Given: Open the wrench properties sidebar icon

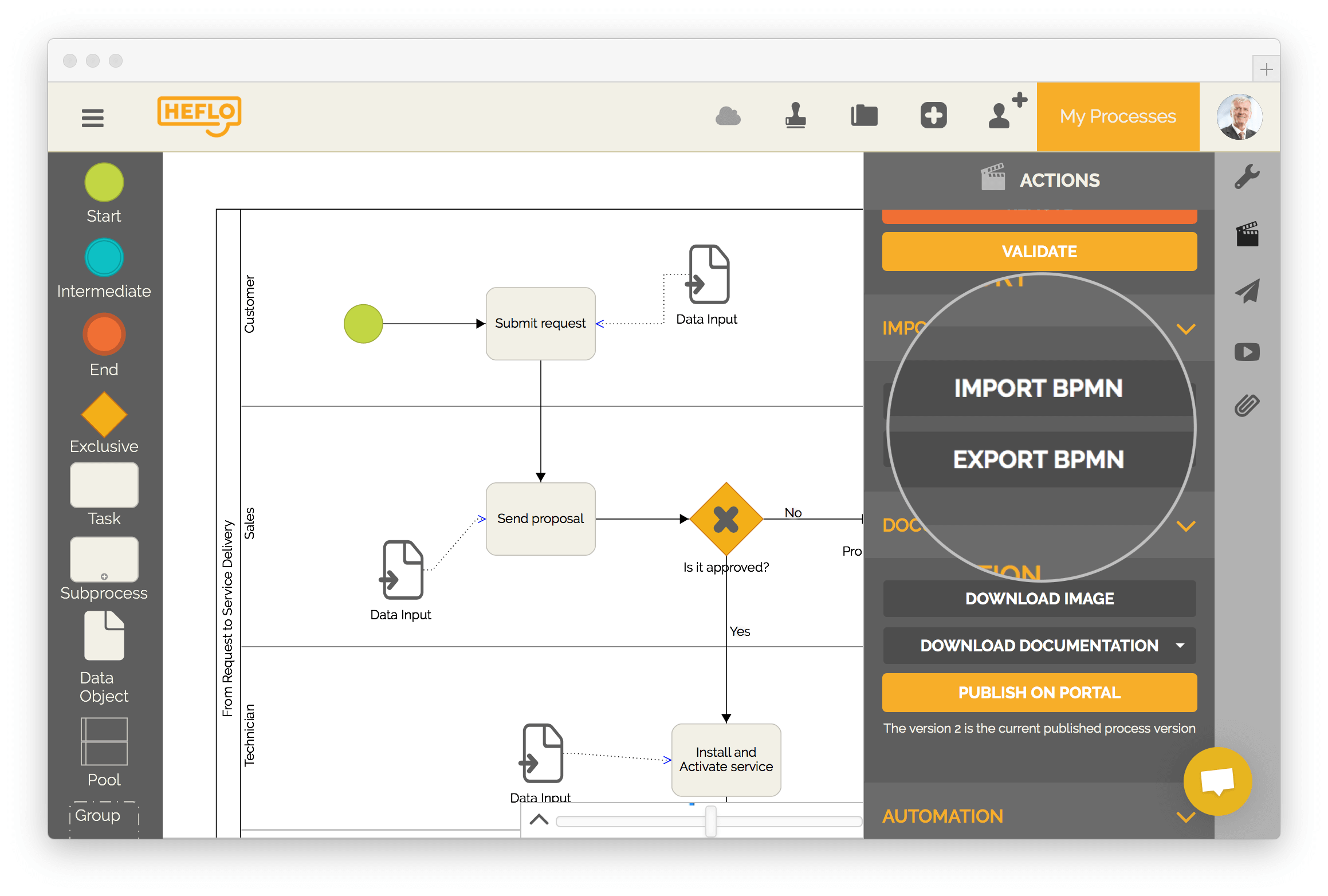Looking at the screenshot, I should coord(1247,176).
